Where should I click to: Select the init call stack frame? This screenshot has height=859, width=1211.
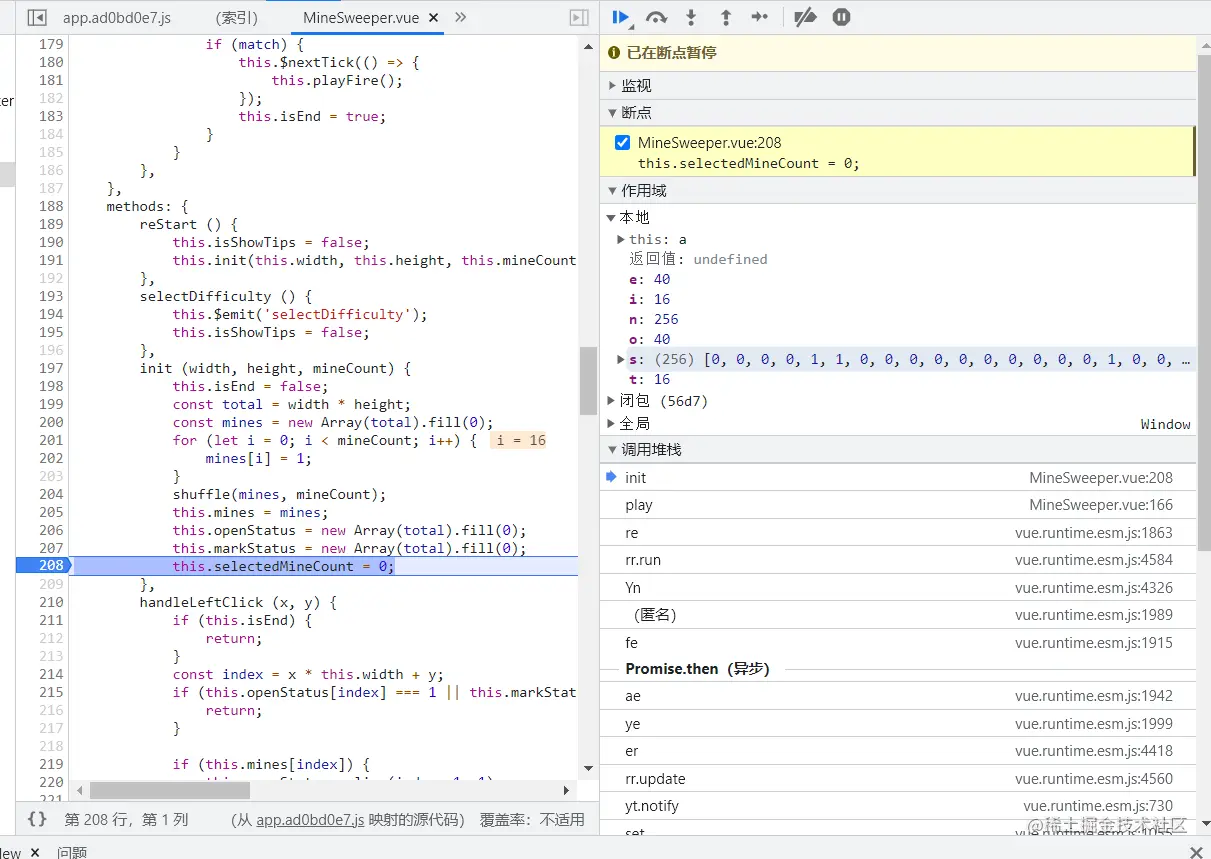898,478
